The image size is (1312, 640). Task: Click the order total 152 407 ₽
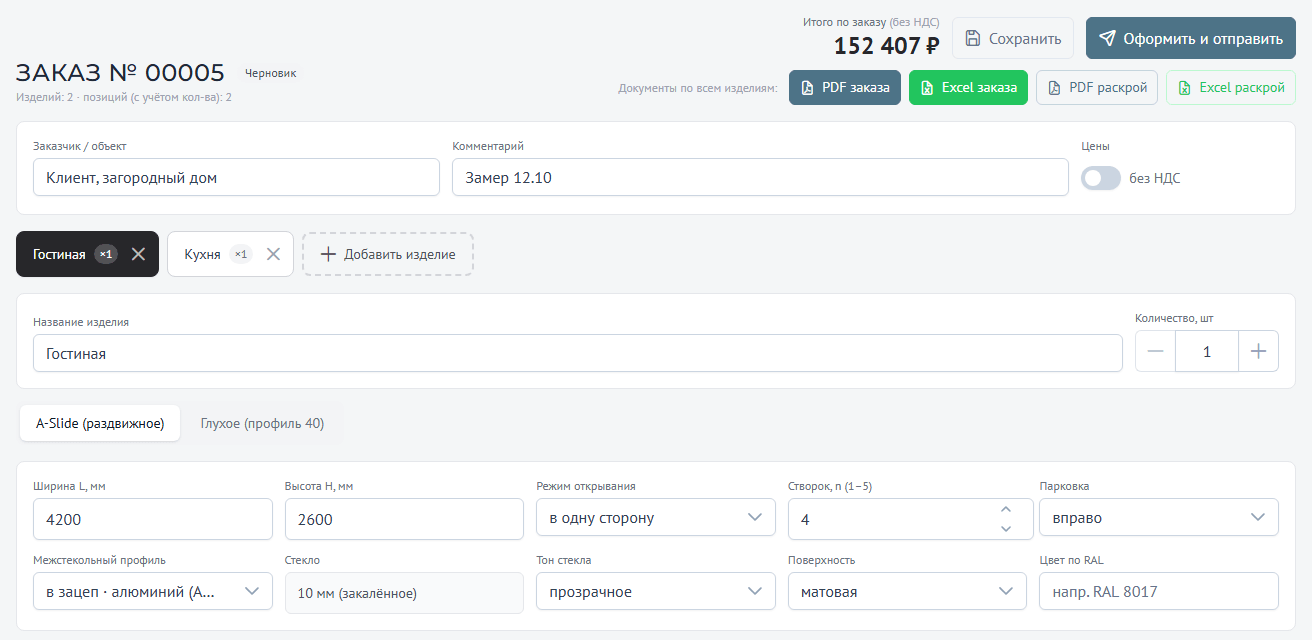pyautogui.click(x=886, y=45)
